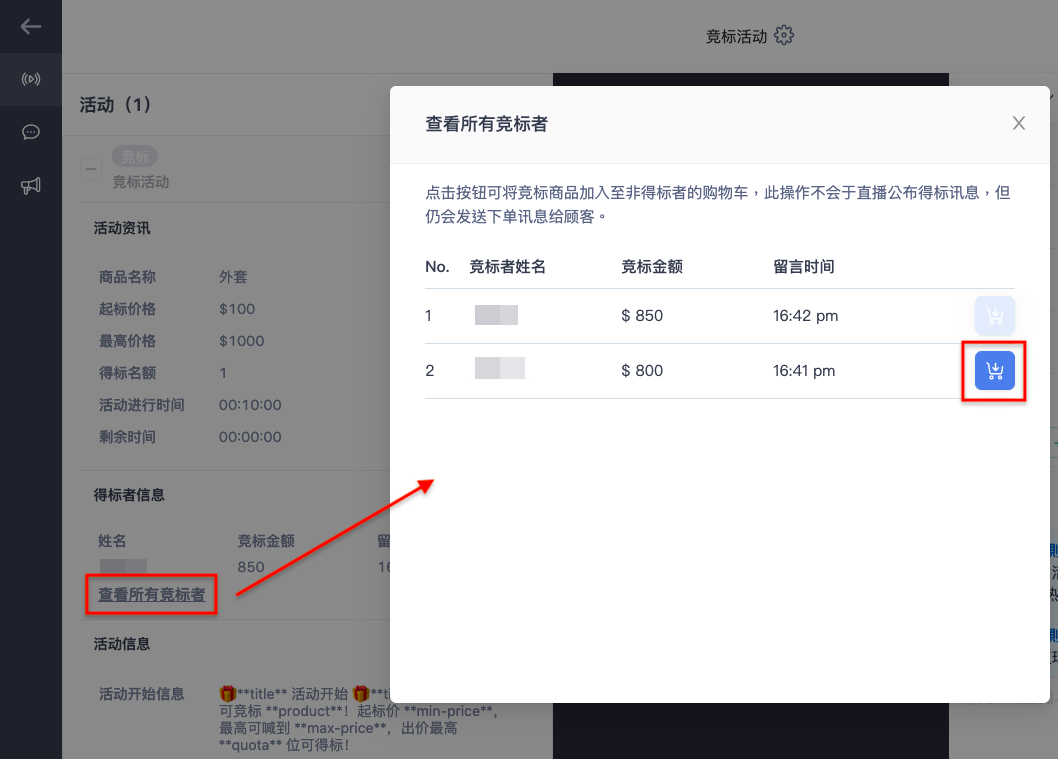Click the blurred name of bidder 2
This screenshot has height=759, width=1058.
499,368
